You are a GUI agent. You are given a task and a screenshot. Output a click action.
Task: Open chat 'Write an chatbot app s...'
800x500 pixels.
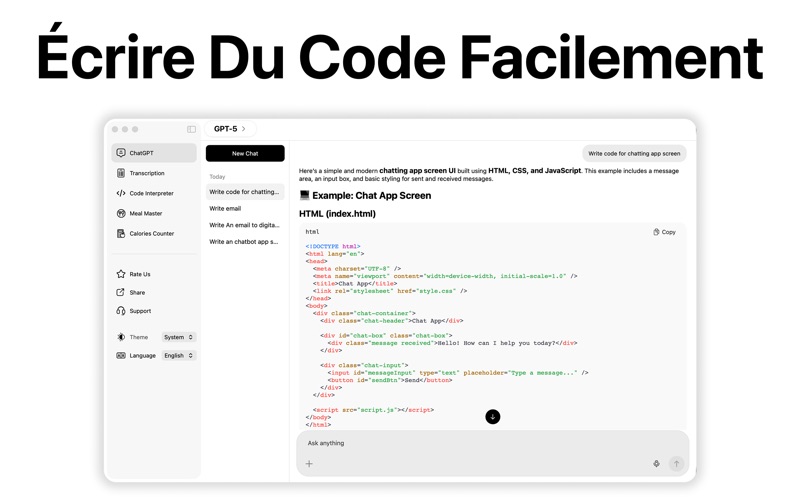(x=245, y=242)
